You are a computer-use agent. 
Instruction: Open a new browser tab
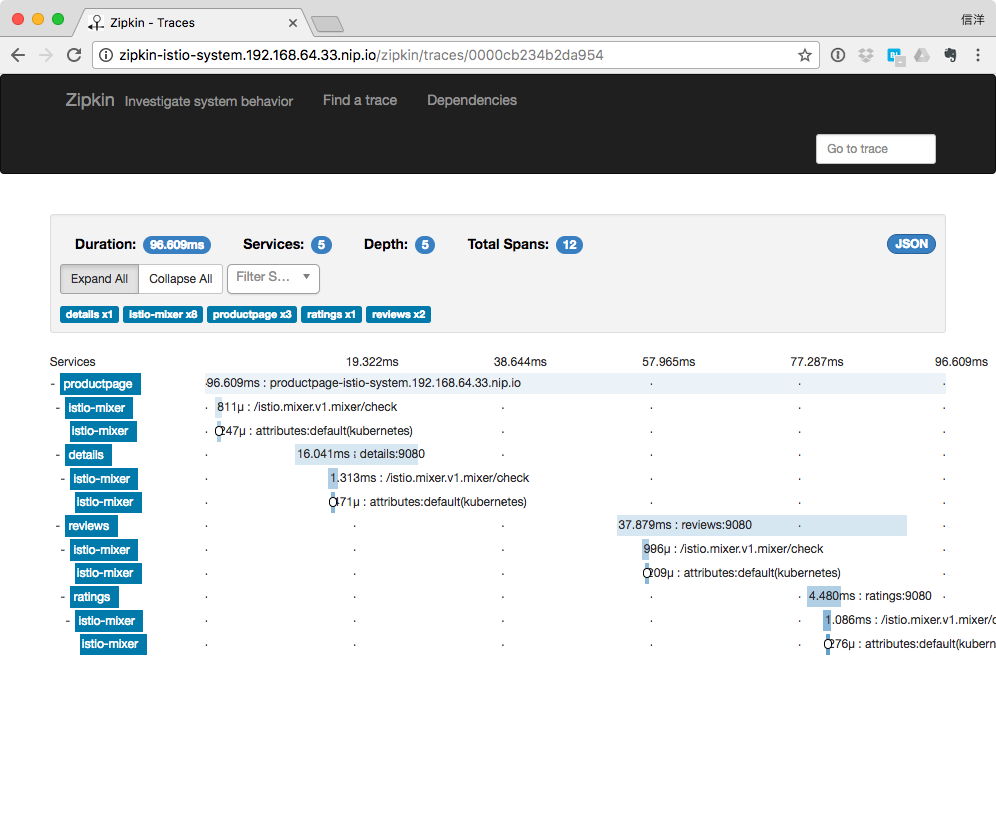coord(327,24)
